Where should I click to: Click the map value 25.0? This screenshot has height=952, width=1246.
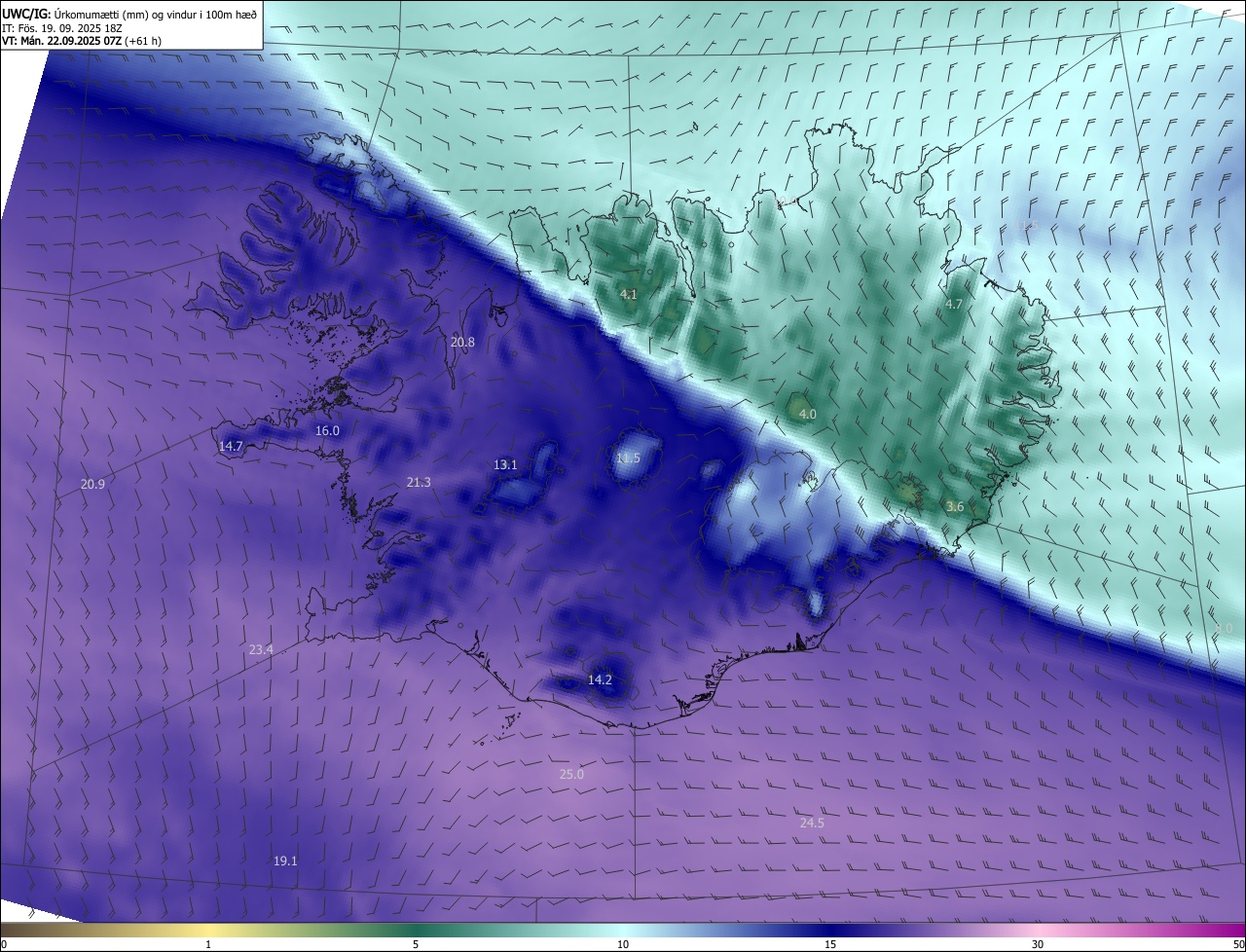pos(571,774)
